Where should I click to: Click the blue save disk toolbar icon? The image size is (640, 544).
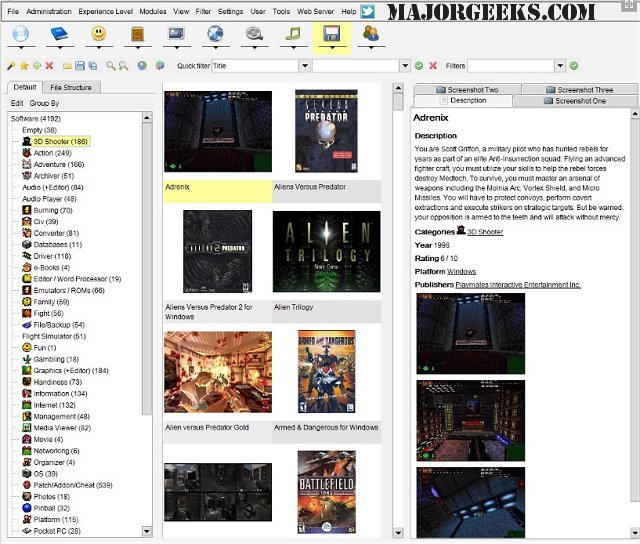[x=80, y=66]
